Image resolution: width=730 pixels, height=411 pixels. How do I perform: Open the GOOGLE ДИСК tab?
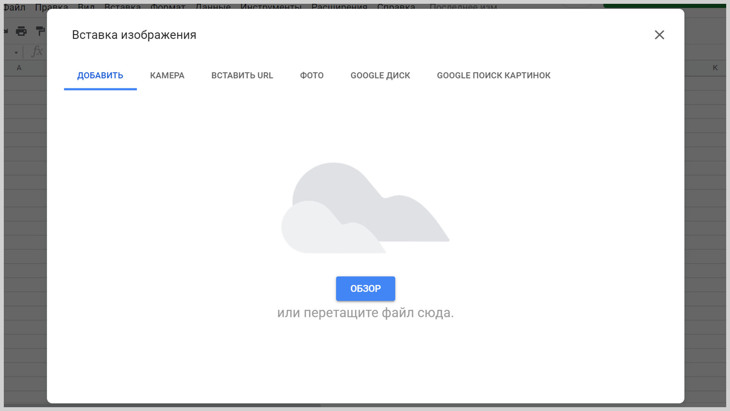[380, 76]
